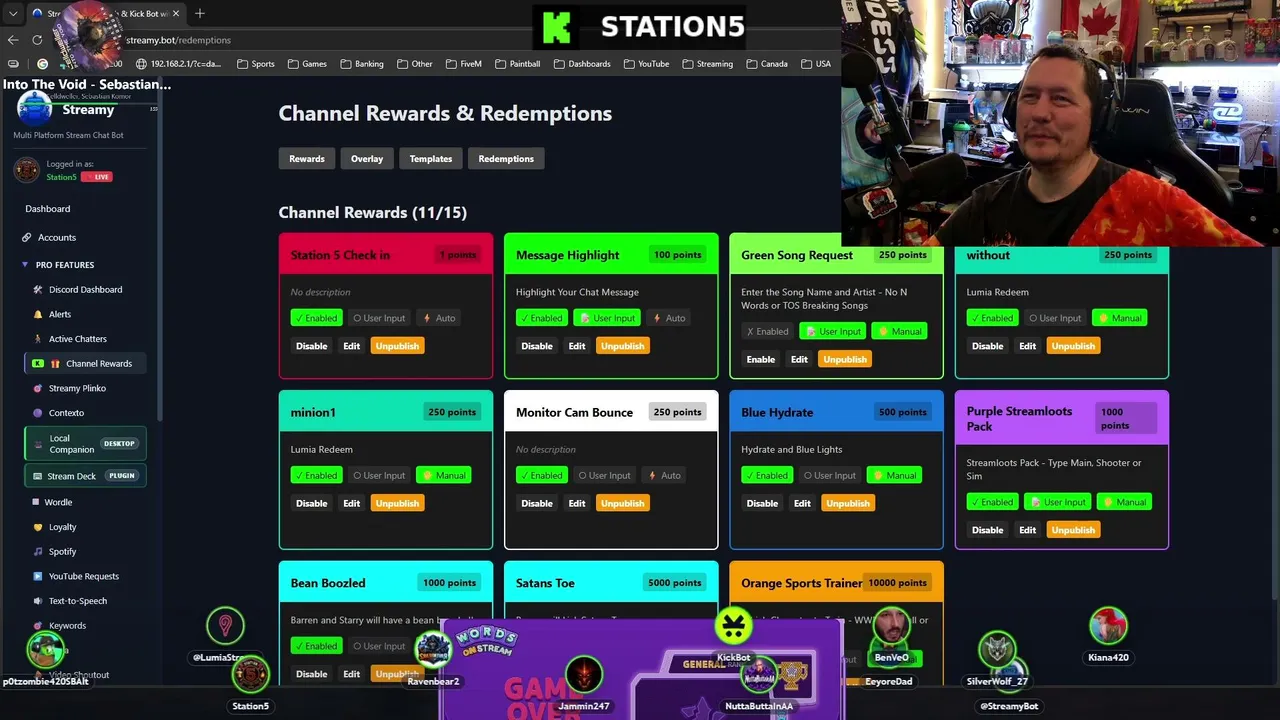Open the Streaming bookmark folder
1280x720 pixels.
pyautogui.click(x=708, y=64)
